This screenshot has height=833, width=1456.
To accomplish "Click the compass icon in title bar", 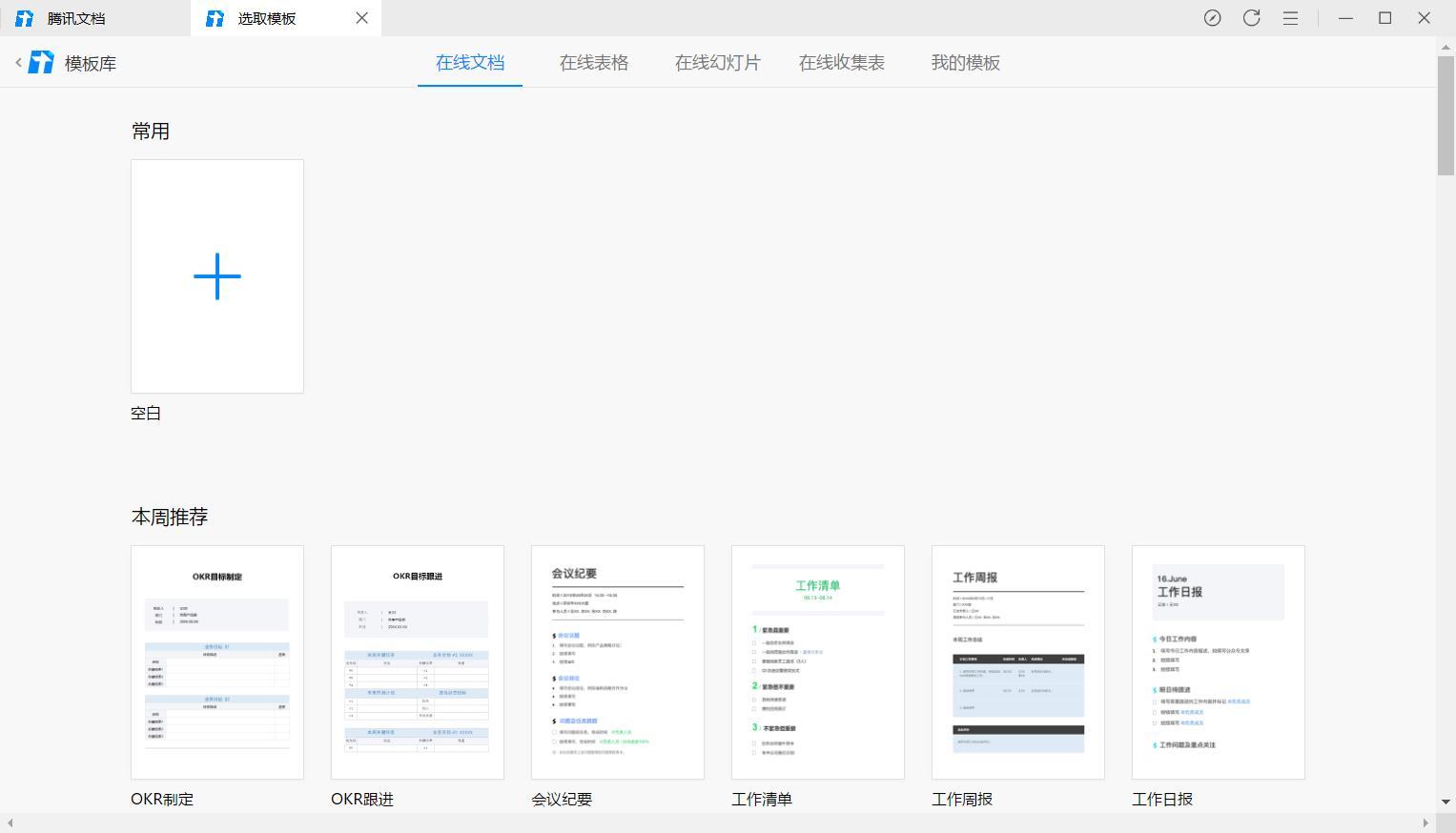I will (1212, 18).
